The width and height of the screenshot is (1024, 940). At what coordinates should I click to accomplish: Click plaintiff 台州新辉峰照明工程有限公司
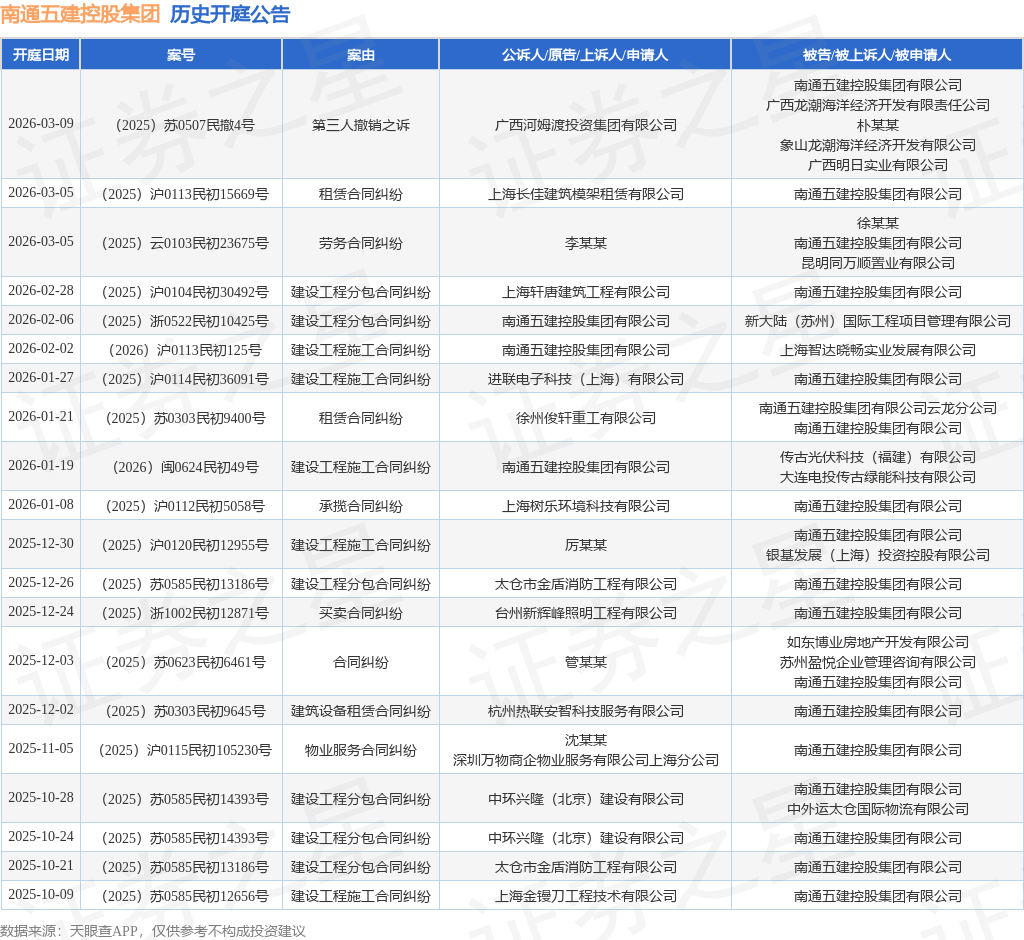pyautogui.click(x=585, y=613)
